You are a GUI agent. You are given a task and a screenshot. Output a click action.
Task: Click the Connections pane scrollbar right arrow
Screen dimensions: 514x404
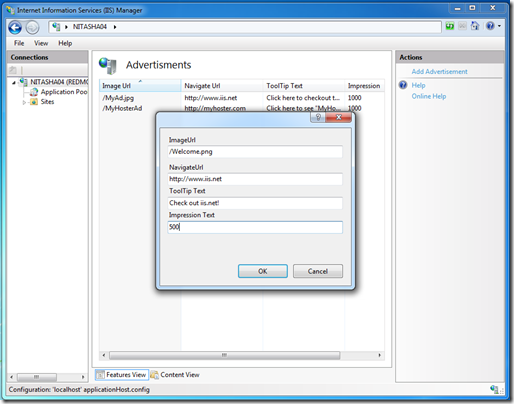click(83, 377)
